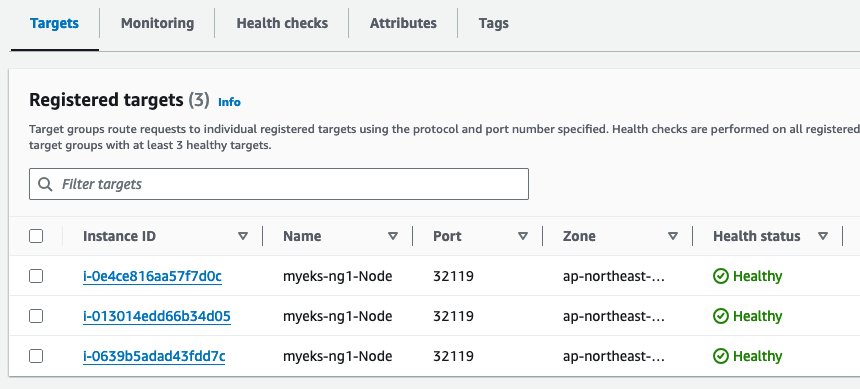Screen dimensions: 860x389
Task: Click port 32119 in the i-013014edd66b34d05 row
Action: pyautogui.click(x=454, y=316)
